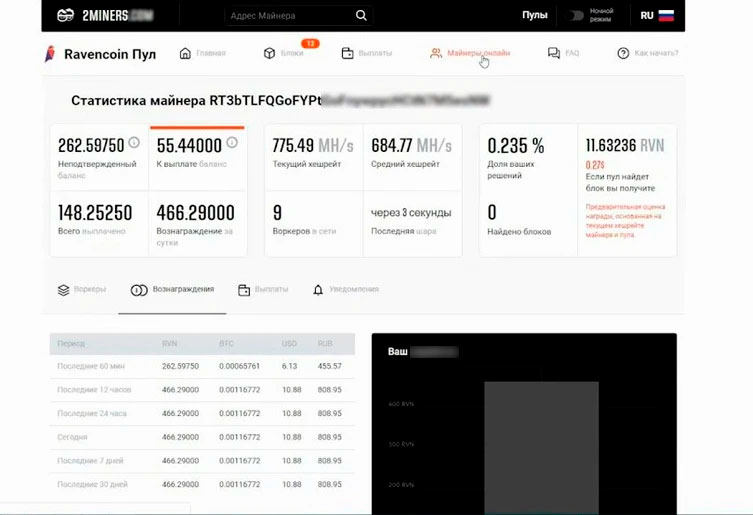Click the Блоки cube icon
Image resolution: width=753 pixels, height=515 pixels.
[269, 54]
